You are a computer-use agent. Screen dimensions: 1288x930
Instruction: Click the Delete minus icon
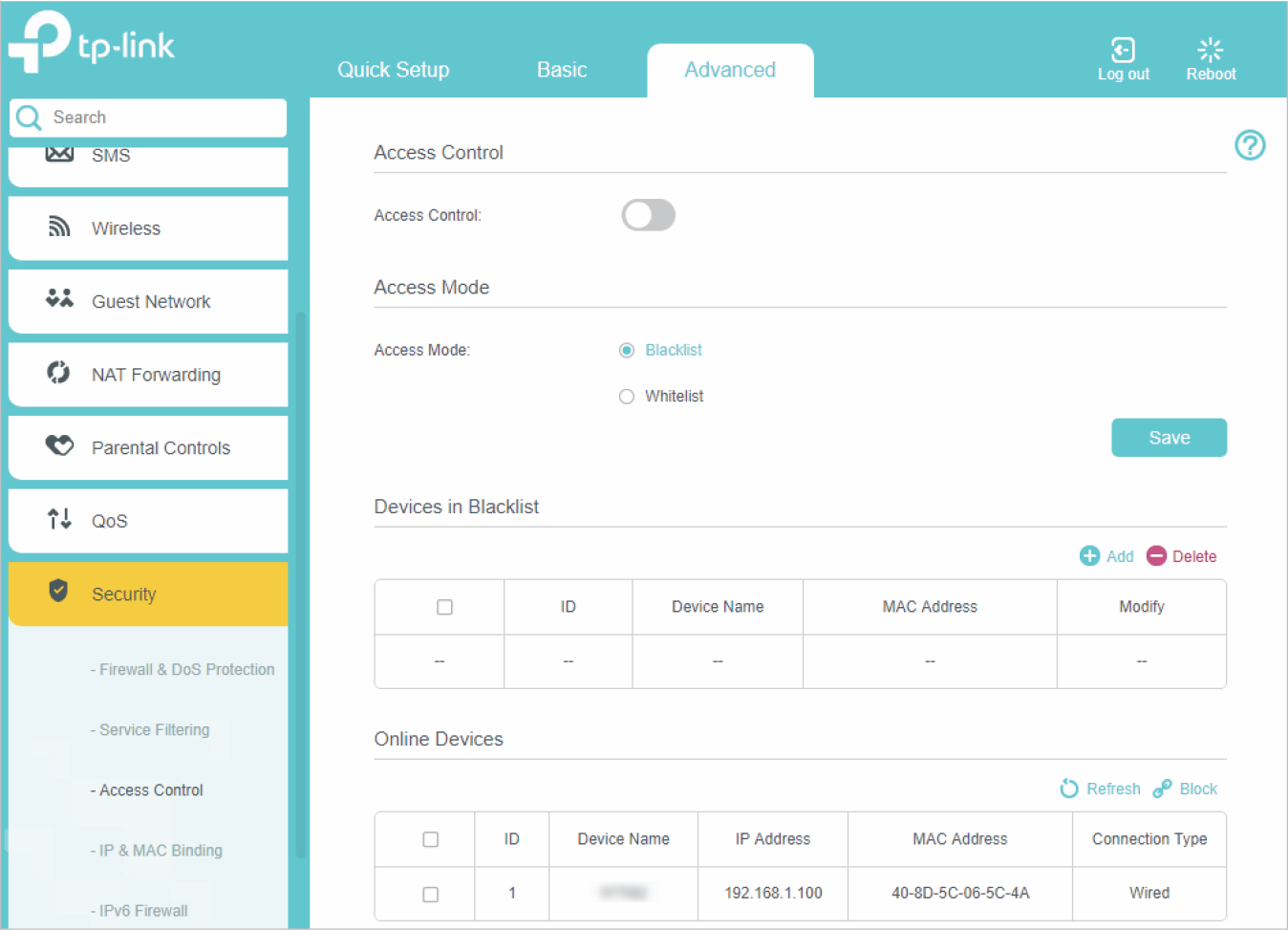[x=1156, y=556]
